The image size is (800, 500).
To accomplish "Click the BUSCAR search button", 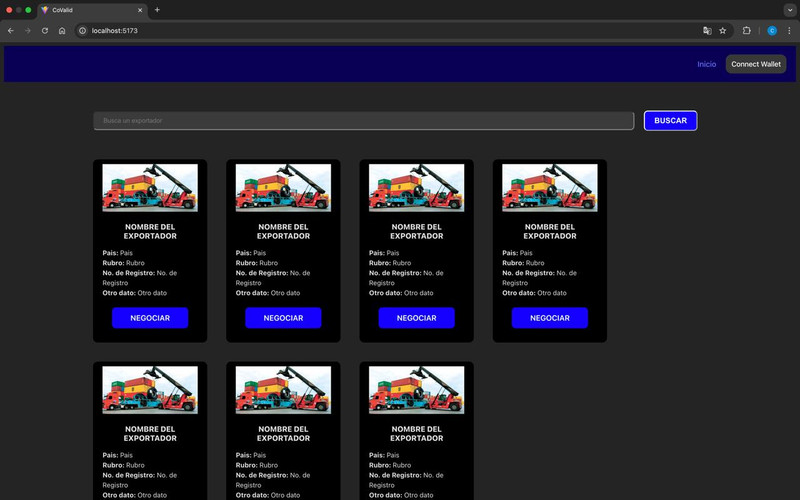I will coord(670,120).
